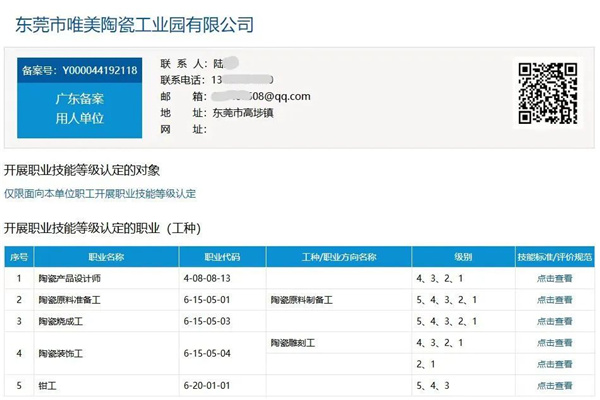The image size is (600, 400).
Task: Click the 备案号 Y000044192118 badge
Action: coord(80,70)
